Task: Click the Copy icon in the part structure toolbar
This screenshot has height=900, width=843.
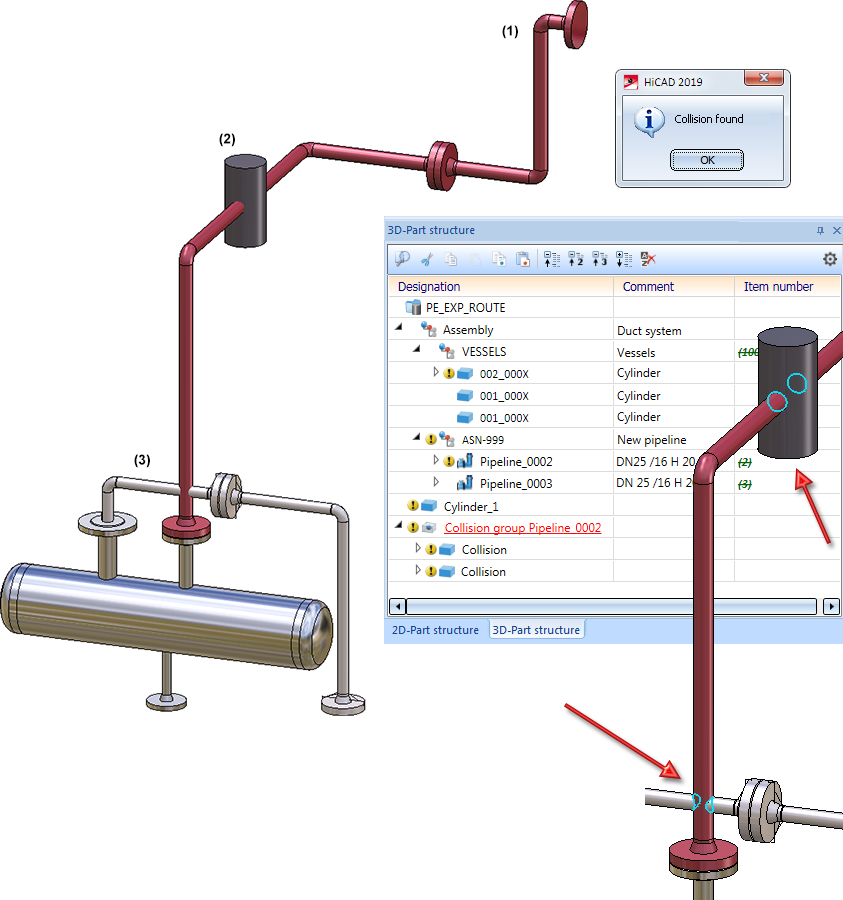Action: 451,259
